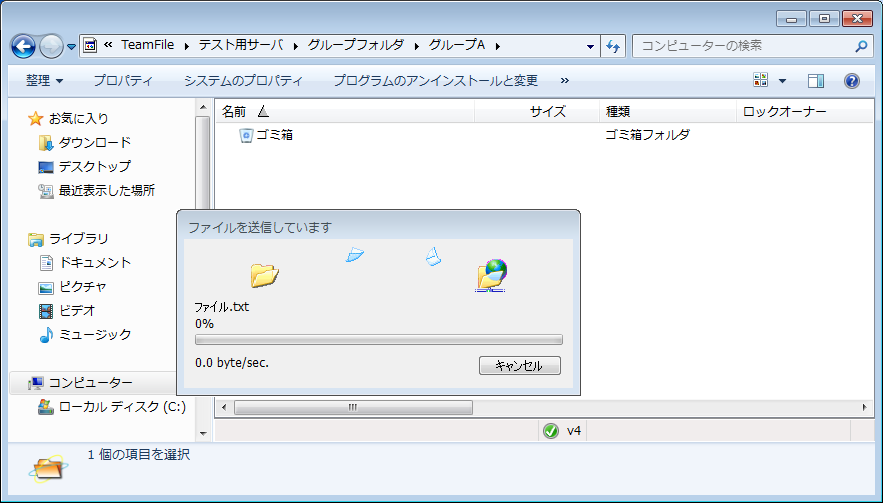Click the back navigation arrow button

(x=24, y=46)
